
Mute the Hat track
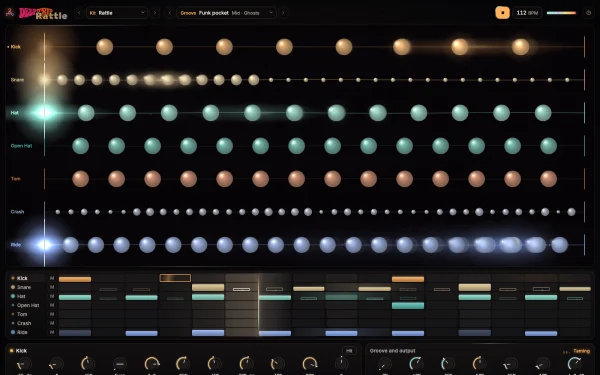click(52, 296)
